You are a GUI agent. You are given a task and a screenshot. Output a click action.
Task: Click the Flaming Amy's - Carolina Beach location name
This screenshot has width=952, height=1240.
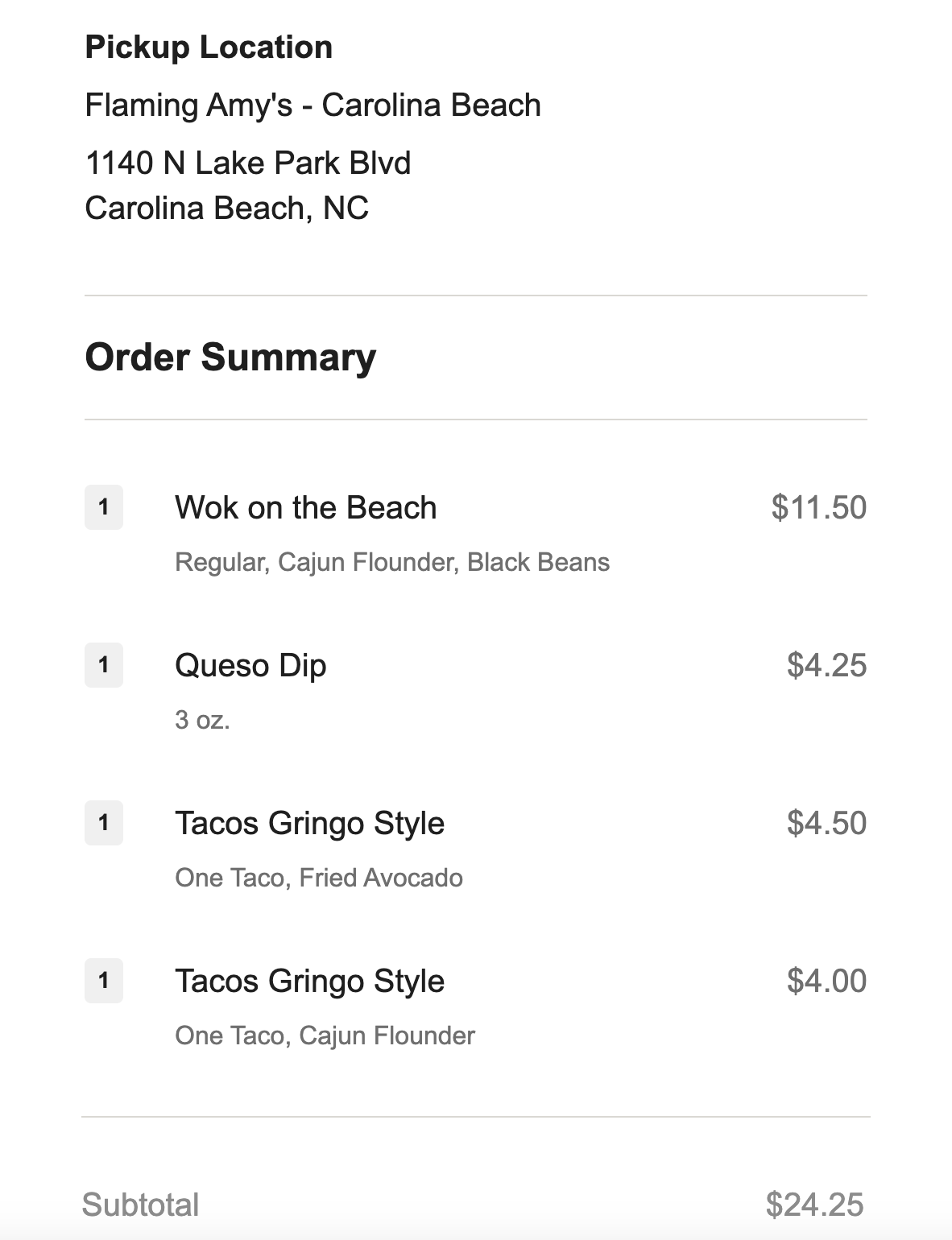pos(313,105)
